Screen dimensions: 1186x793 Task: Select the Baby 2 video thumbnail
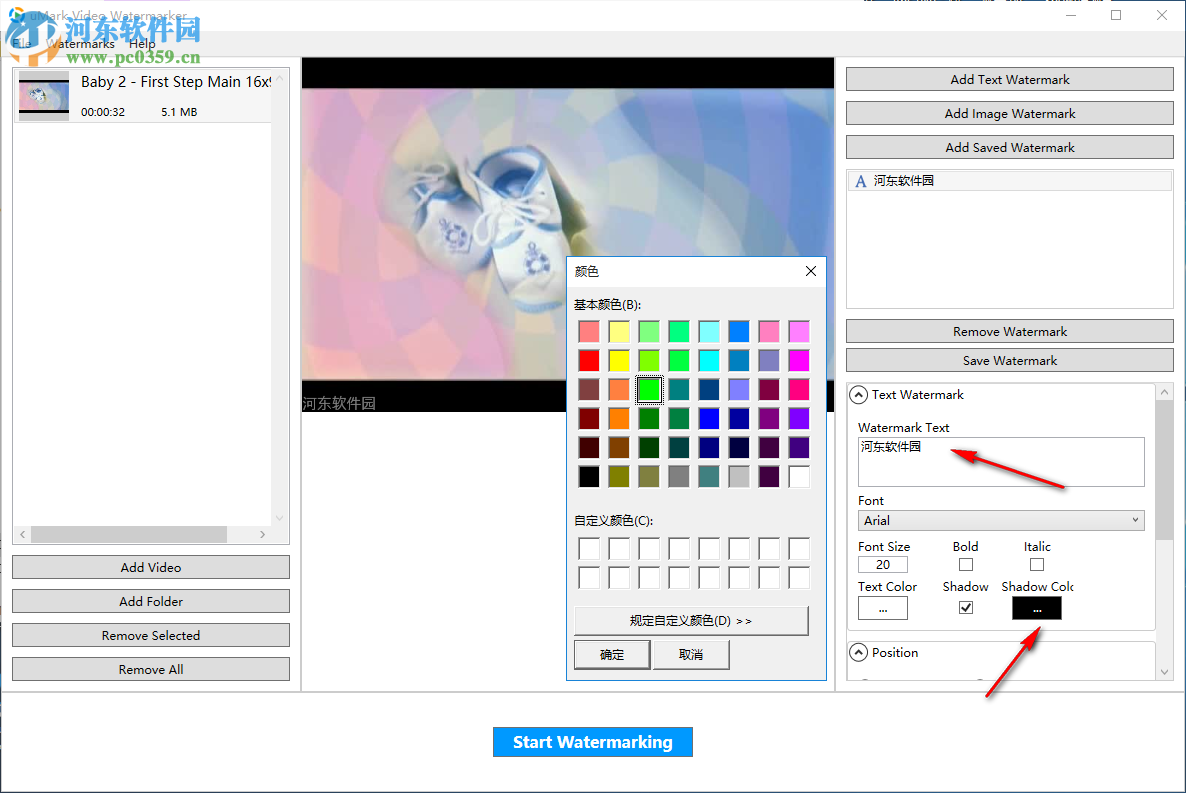[x=43, y=96]
